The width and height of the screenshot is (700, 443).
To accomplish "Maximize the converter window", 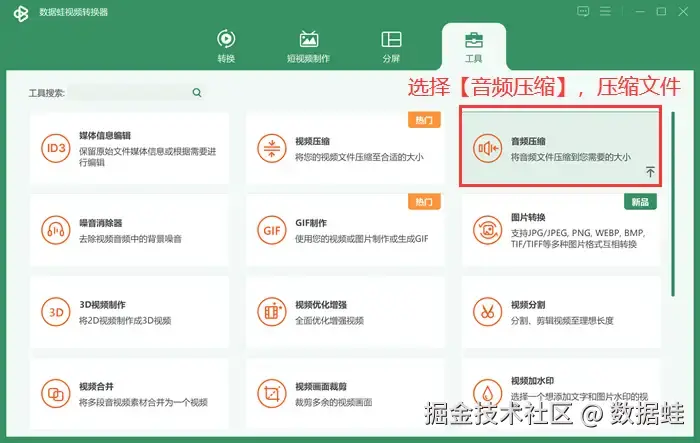I will 661,12.
